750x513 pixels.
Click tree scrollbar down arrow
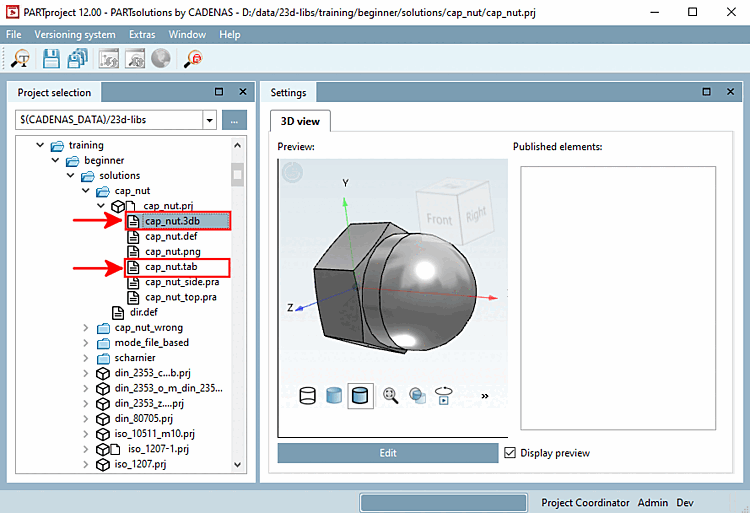click(237, 464)
